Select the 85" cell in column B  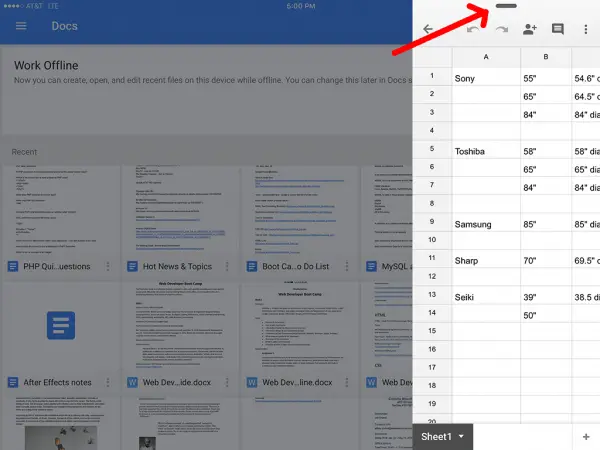pyautogui.click(x=546, y=222)
